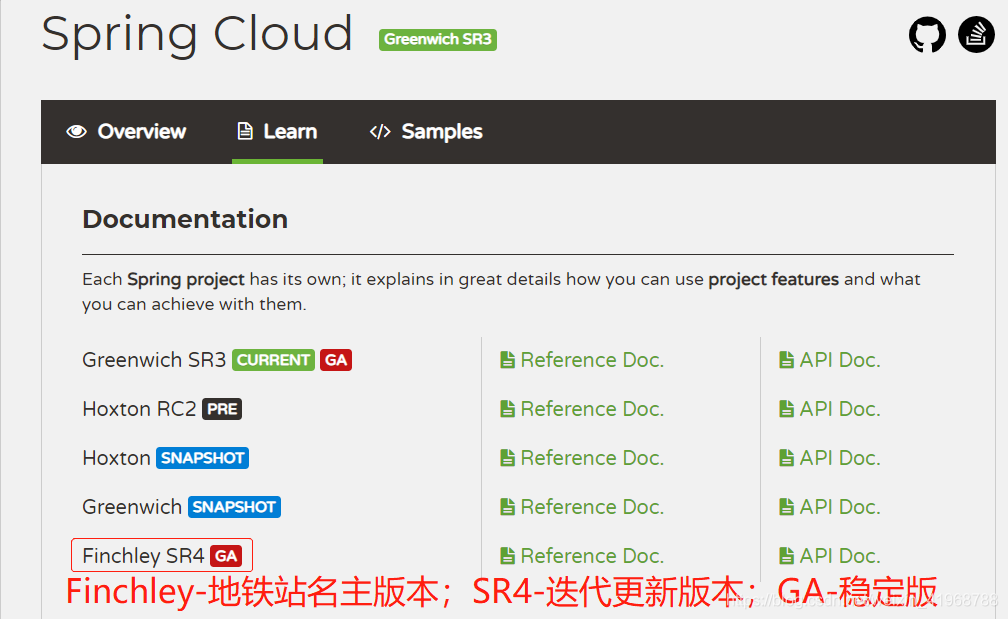Click document icon of Greenwich SNAPSHOT Reference Doc
Screen dimensions: 1008x619
click(507, 507)
